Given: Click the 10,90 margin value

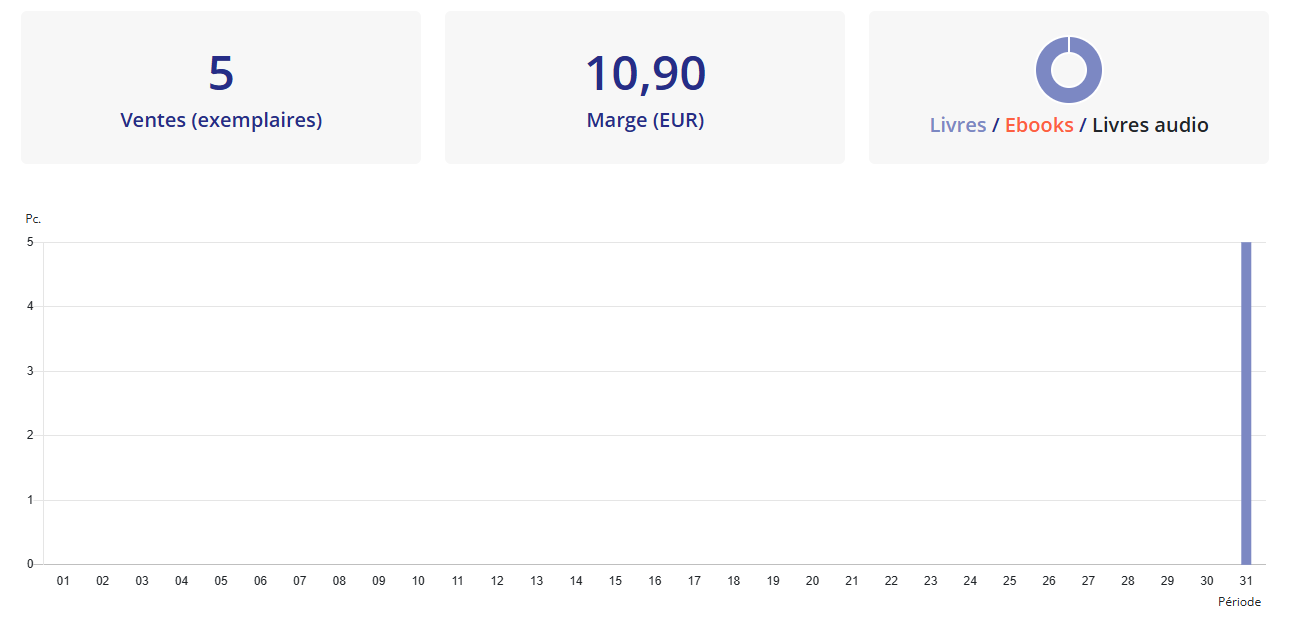Looking at the screenshot, I should point(645,73).
